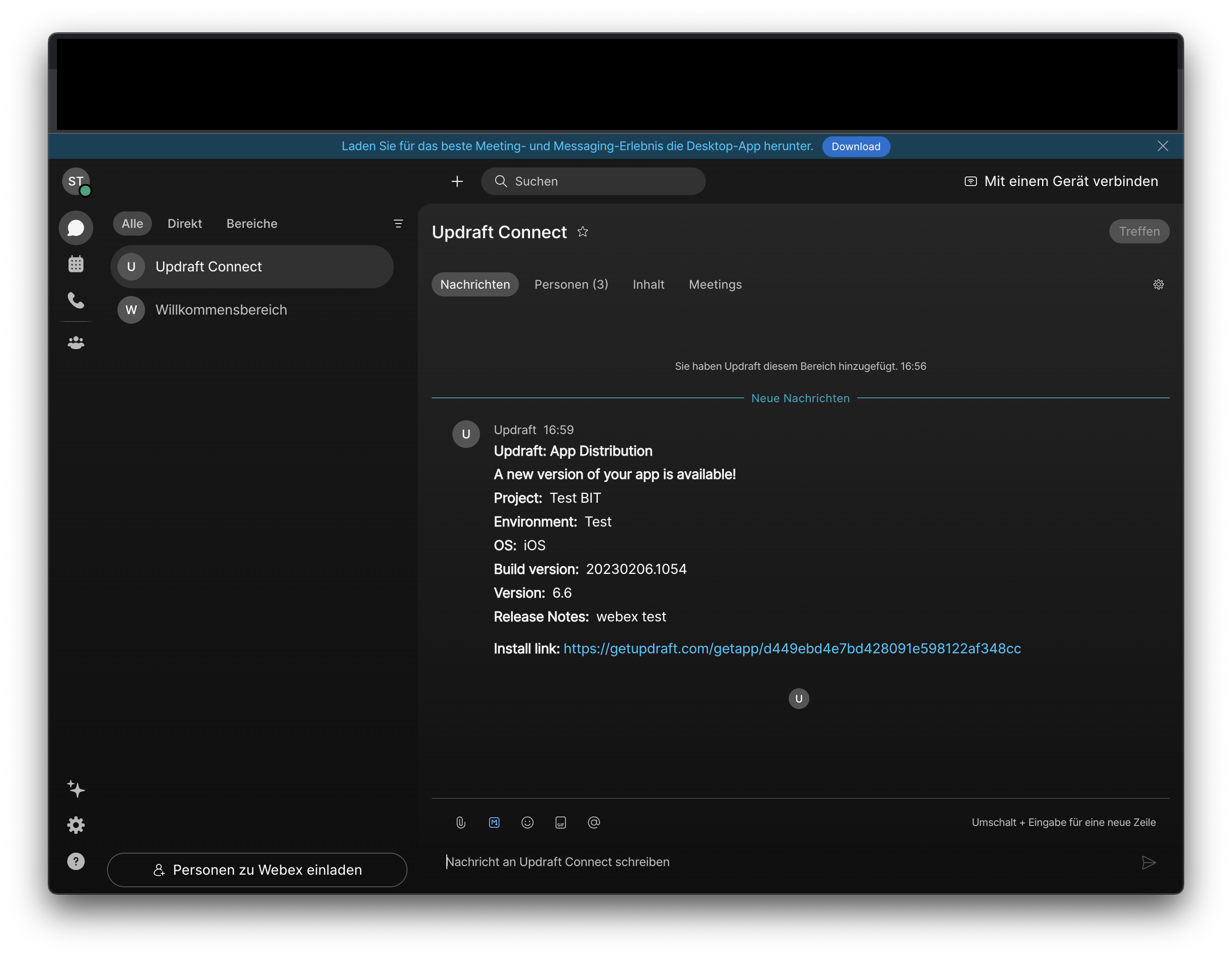Open the GIF picker icon
This screenshot has width=1232, height=958.
coord(561,822)
